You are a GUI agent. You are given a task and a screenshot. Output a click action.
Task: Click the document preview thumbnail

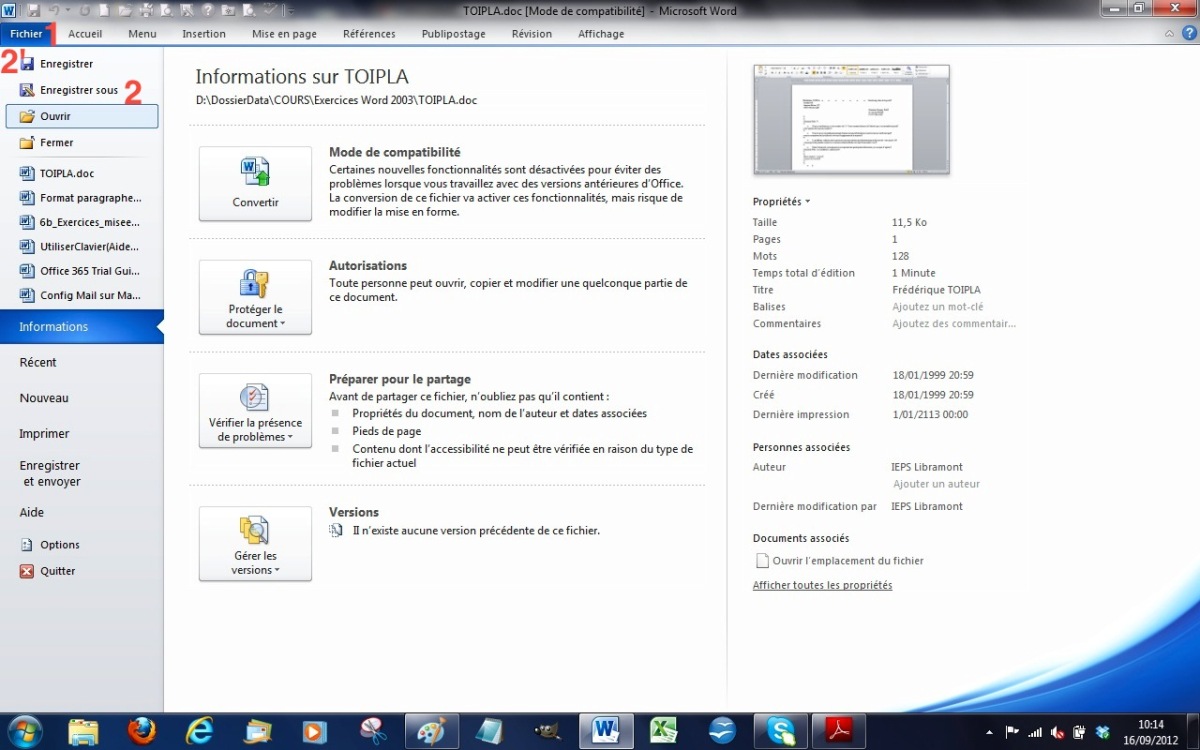[851, 120]
